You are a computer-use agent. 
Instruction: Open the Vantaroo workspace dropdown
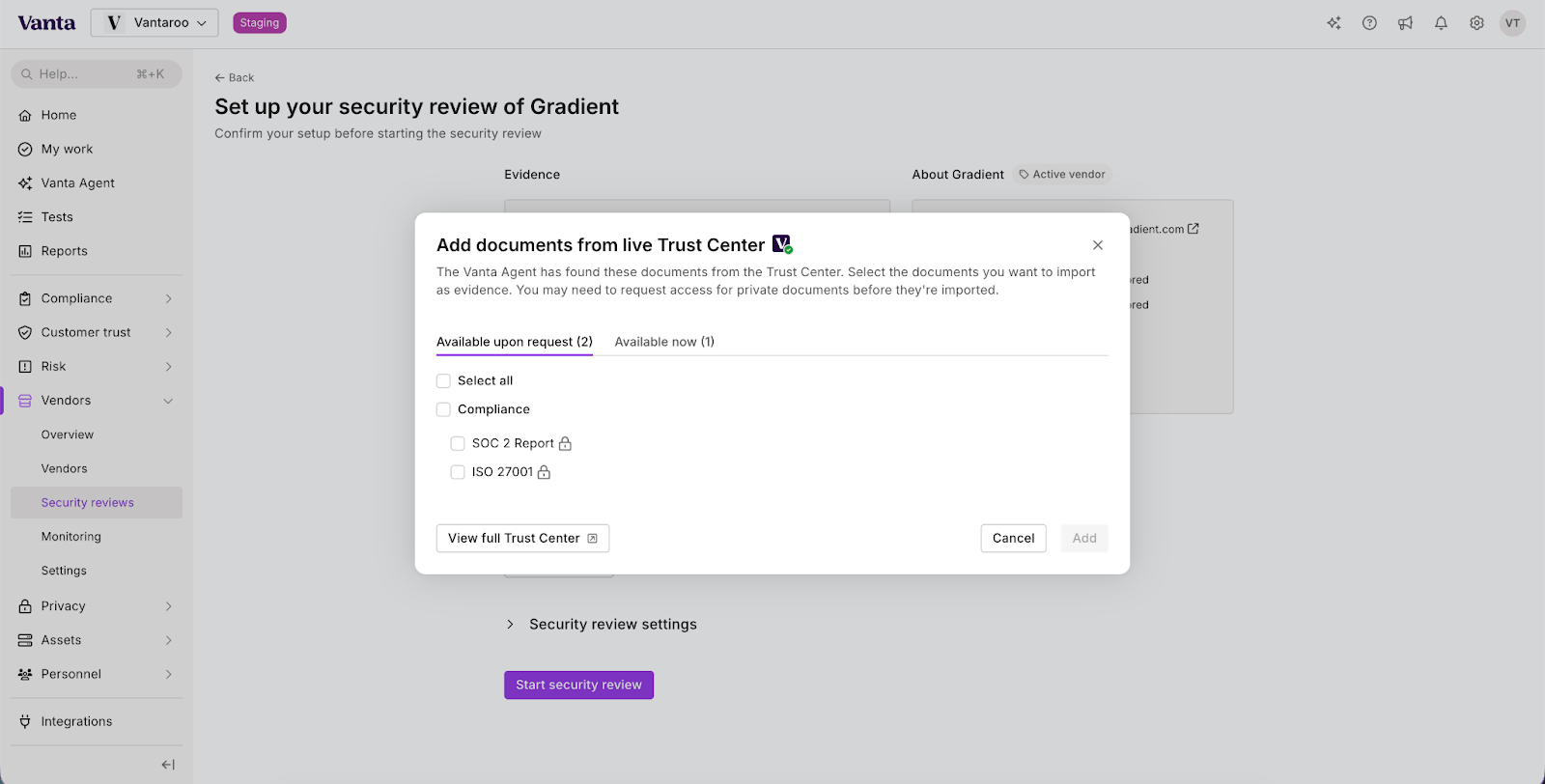pyautogui.click(x=154, y=23)
